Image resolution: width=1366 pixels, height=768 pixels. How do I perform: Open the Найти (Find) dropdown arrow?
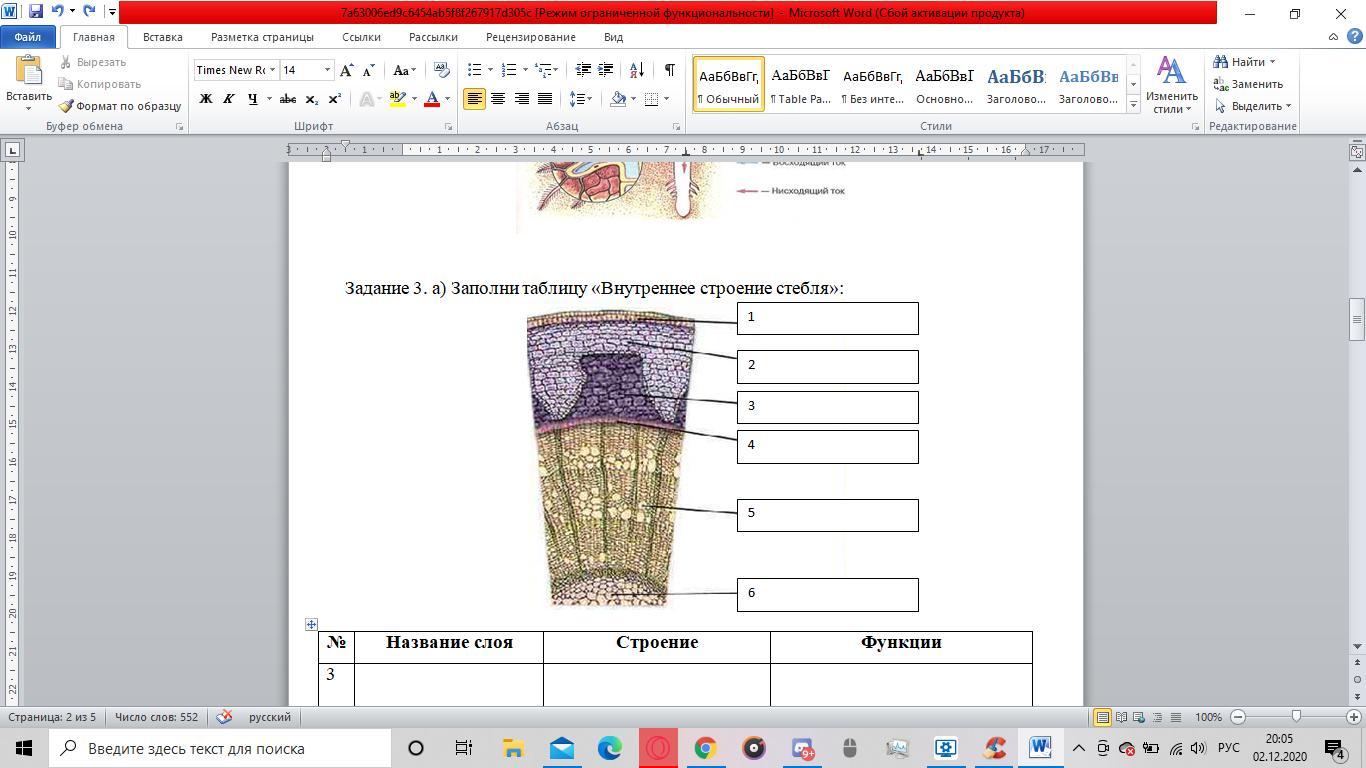coord(1272,62)
